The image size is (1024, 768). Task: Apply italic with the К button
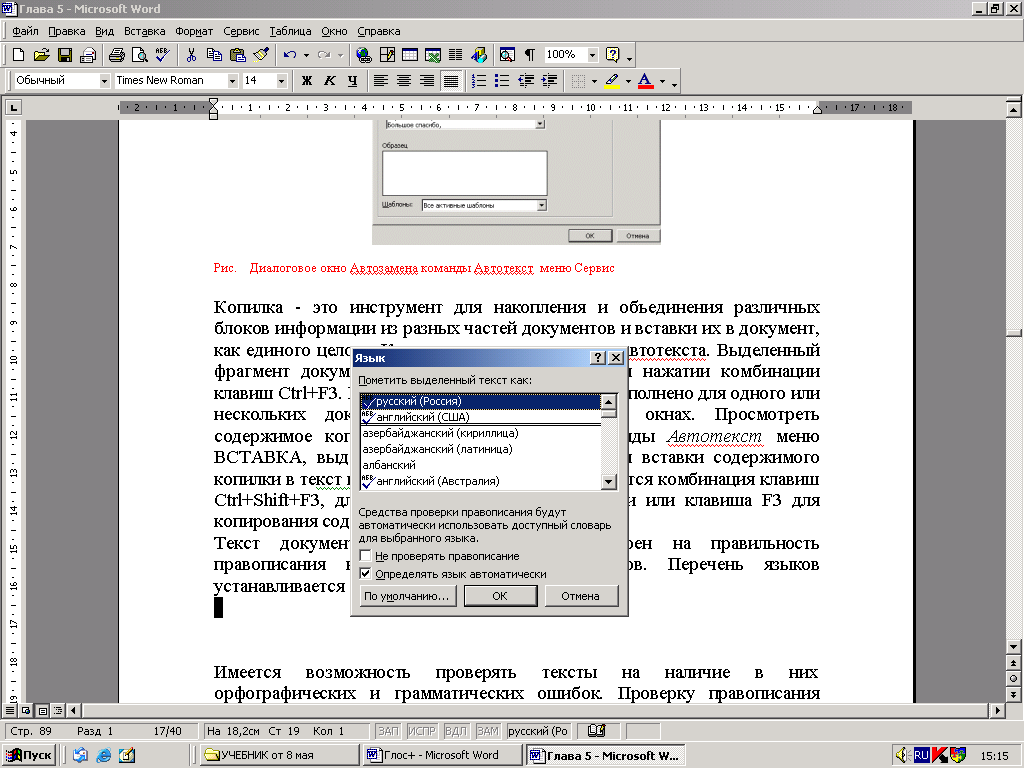click(330, 80)
